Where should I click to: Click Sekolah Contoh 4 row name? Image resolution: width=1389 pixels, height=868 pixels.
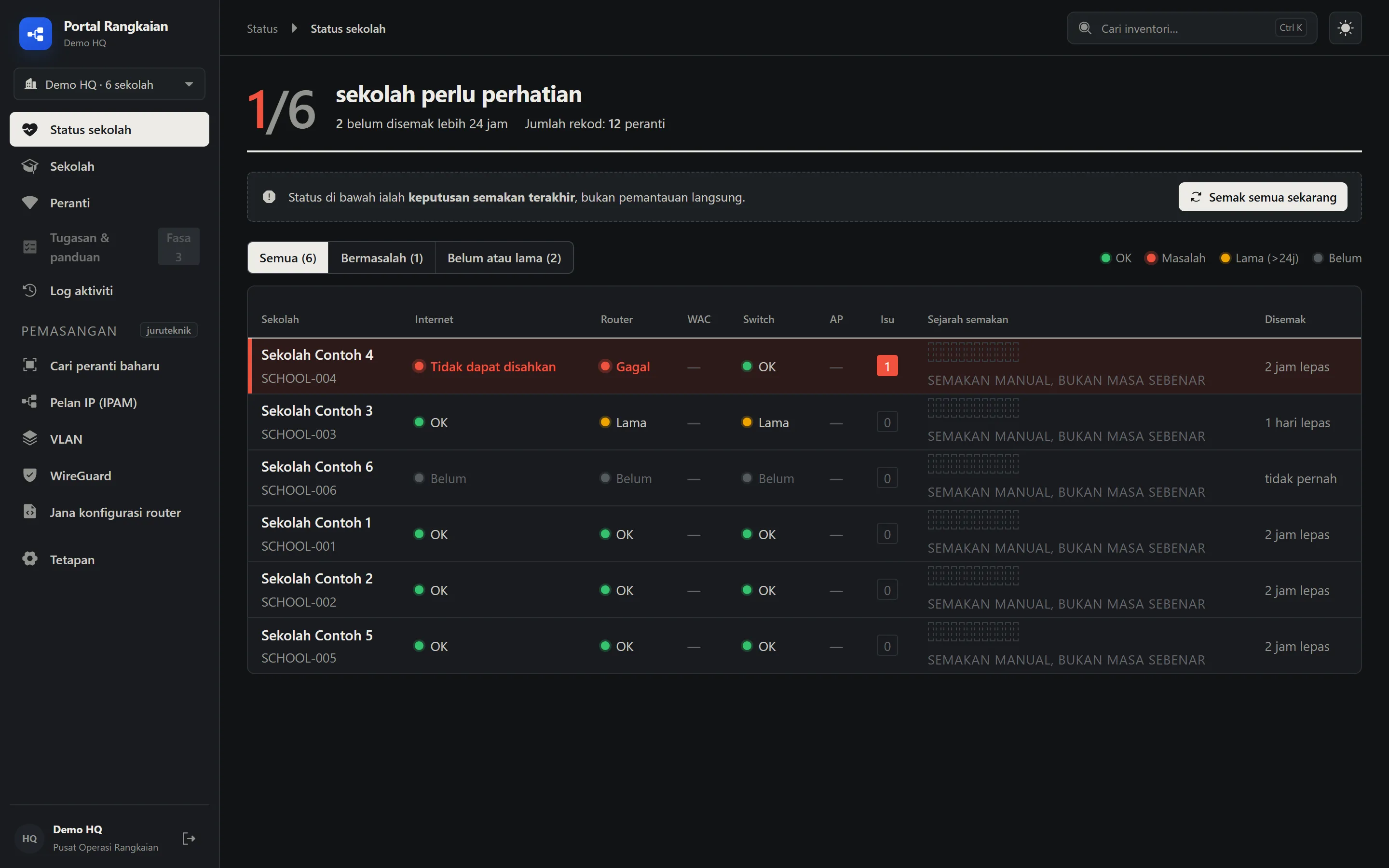[317, 355]
